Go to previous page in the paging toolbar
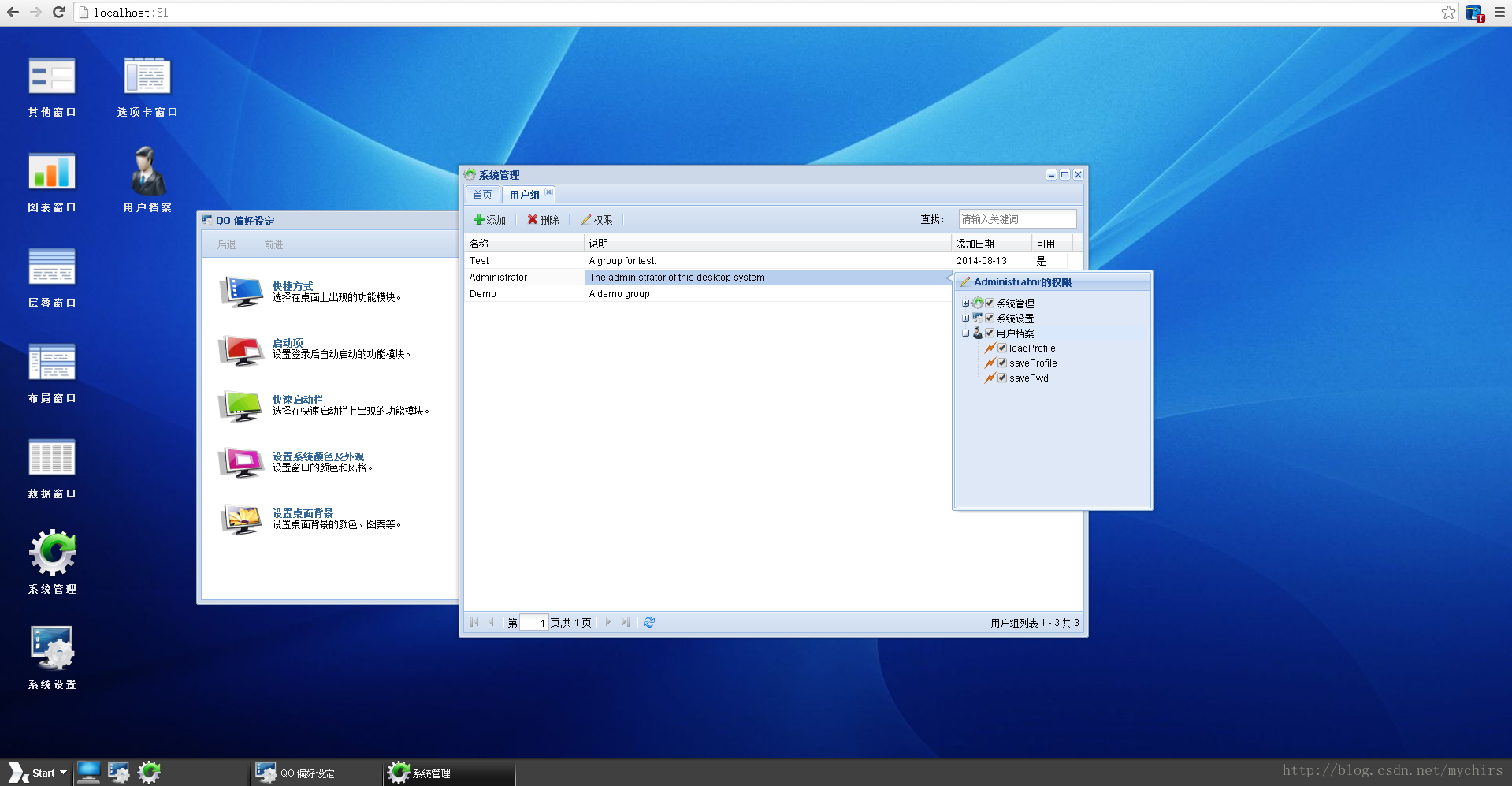Screen dimensions: 1512x786 coord(492,622)
